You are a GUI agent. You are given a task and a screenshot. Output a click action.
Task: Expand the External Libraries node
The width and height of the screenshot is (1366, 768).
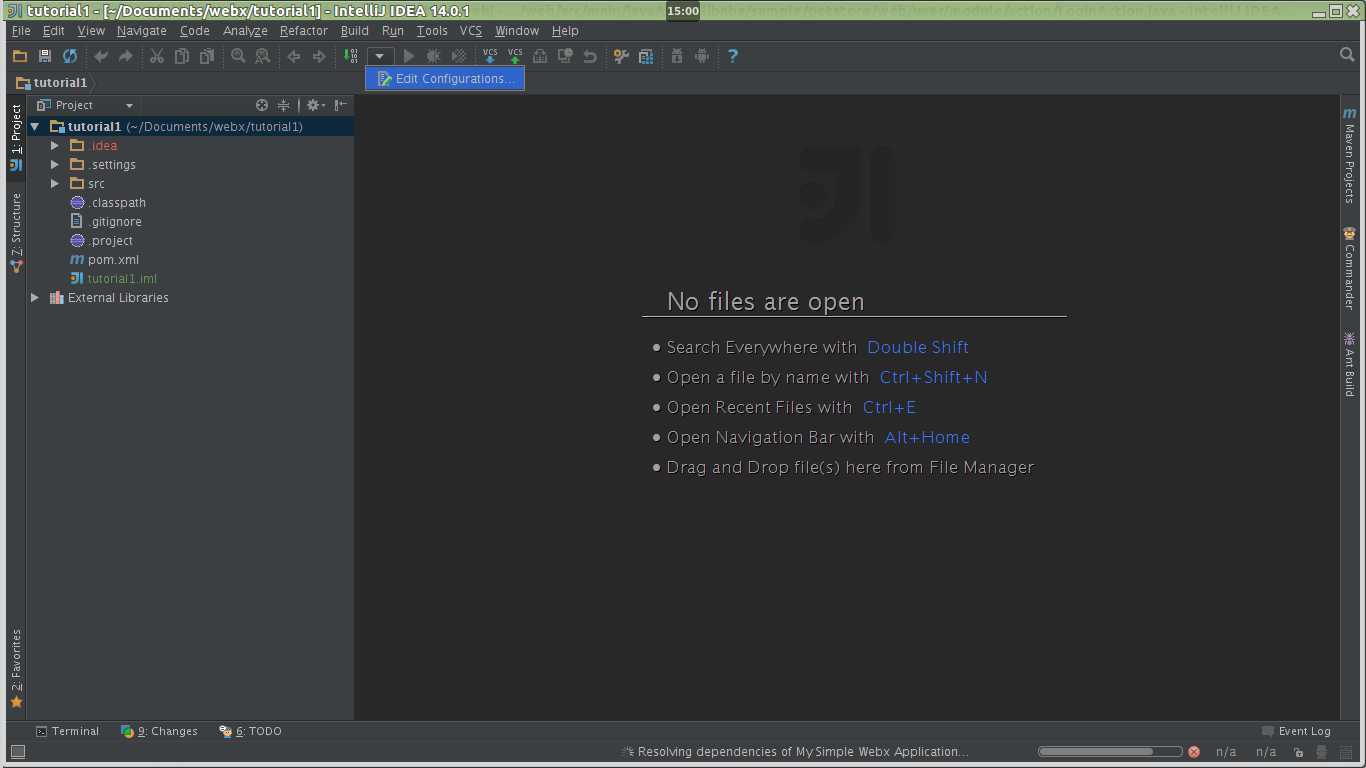click(35, 298)
